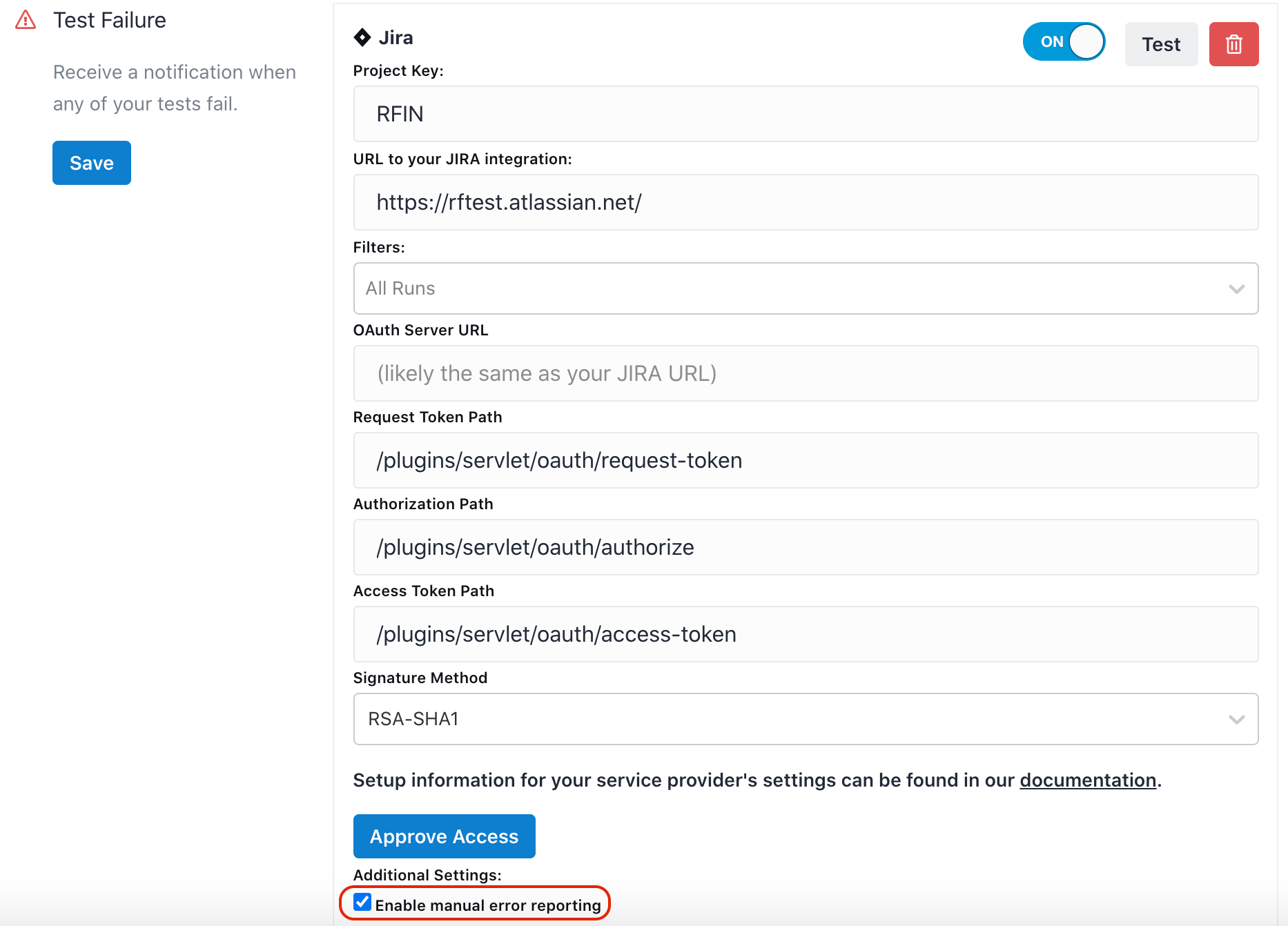Viewport: 1288px width, 926px height.
Task: Click the Test button
Action: click(1161, 44)
